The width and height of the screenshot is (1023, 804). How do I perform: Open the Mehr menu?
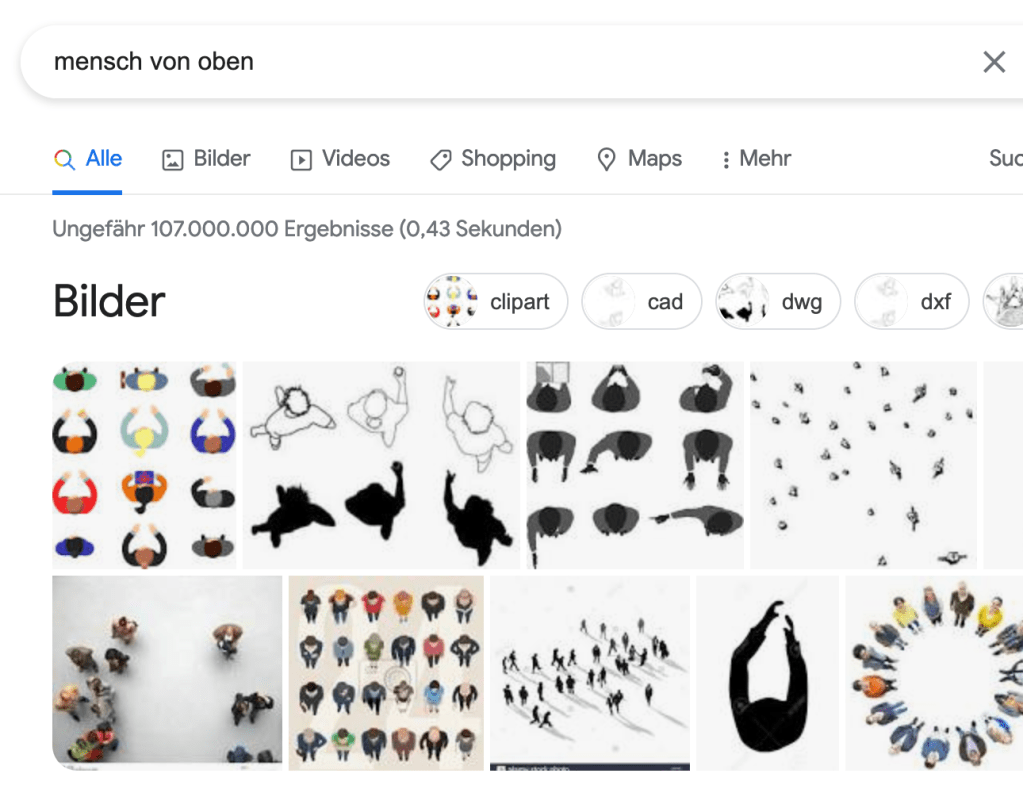tap(757, 159)
